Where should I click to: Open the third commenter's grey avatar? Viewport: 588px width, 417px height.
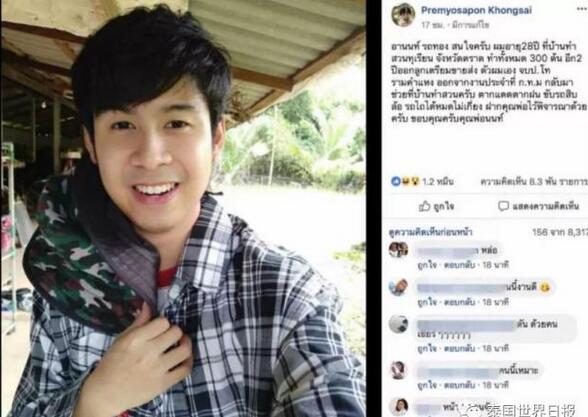398,324
